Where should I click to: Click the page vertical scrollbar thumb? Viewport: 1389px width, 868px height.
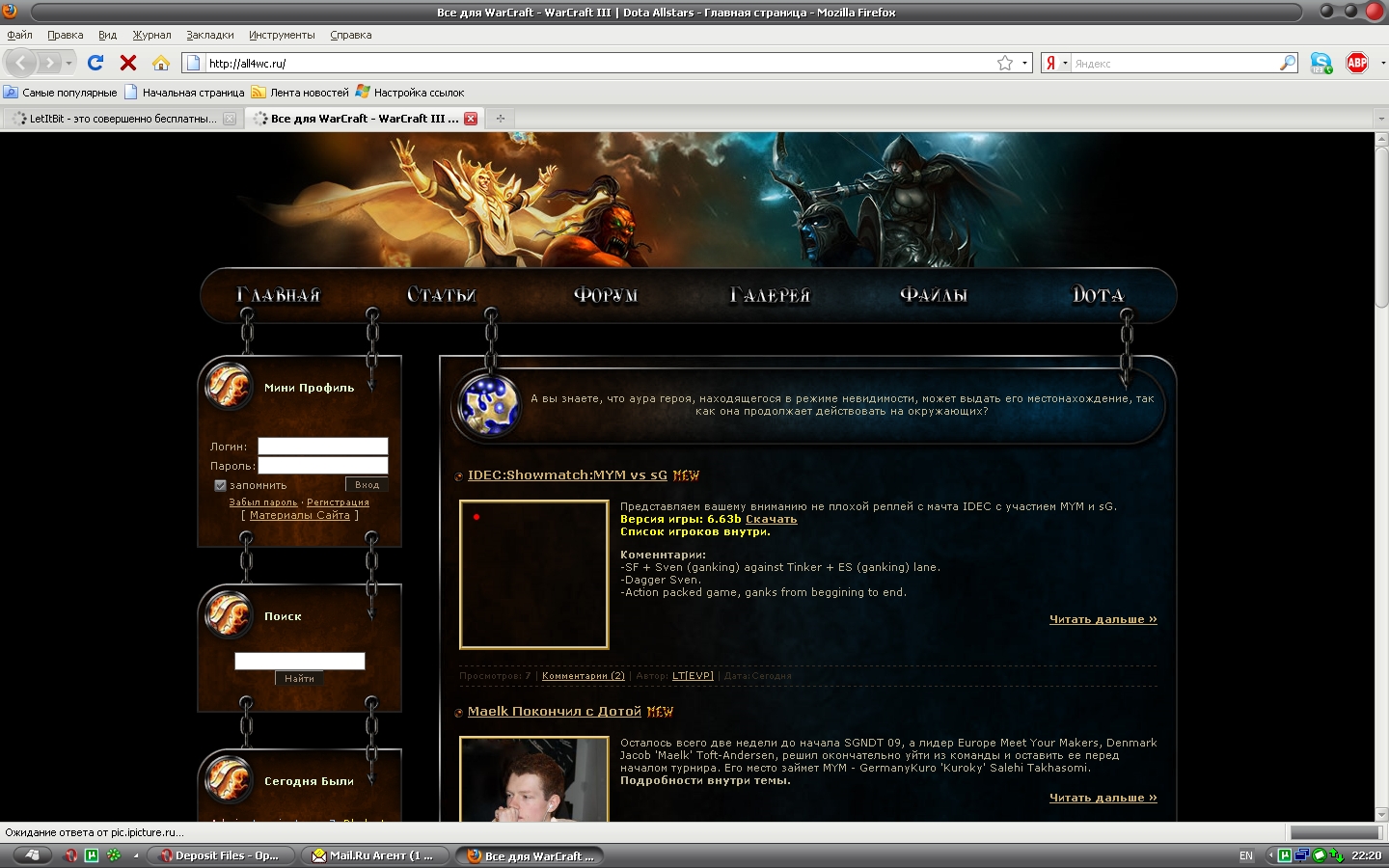(x=1381, y=227)
